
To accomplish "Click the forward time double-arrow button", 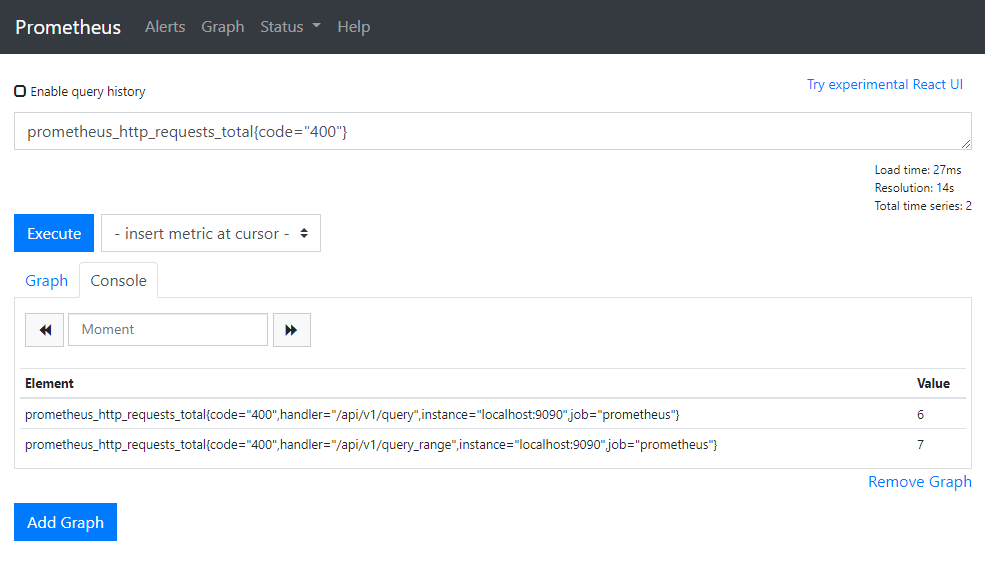I will [291, 330].
